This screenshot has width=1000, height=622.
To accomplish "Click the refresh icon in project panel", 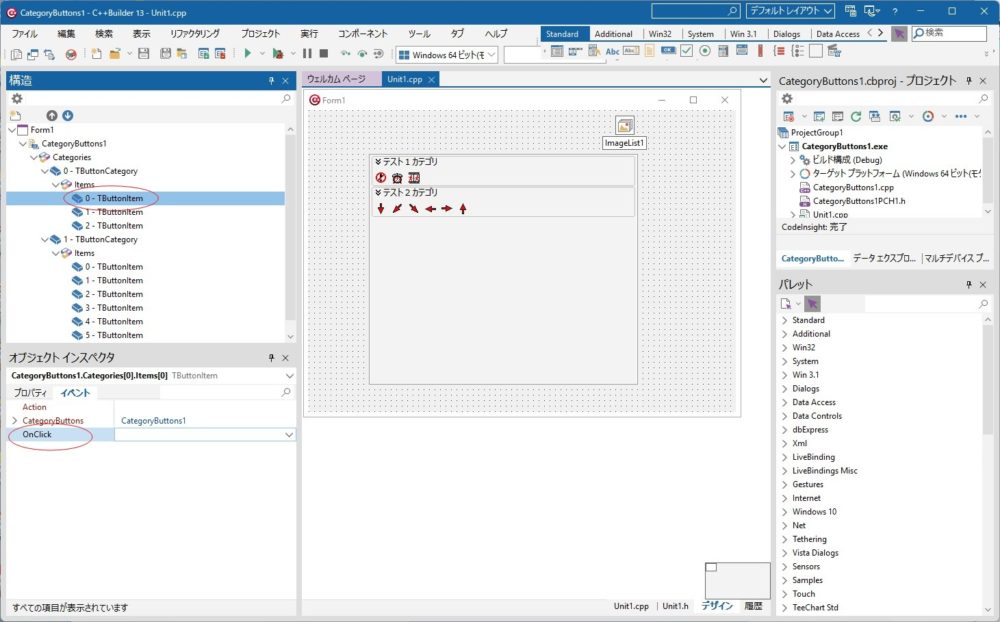I will (856, 116).
